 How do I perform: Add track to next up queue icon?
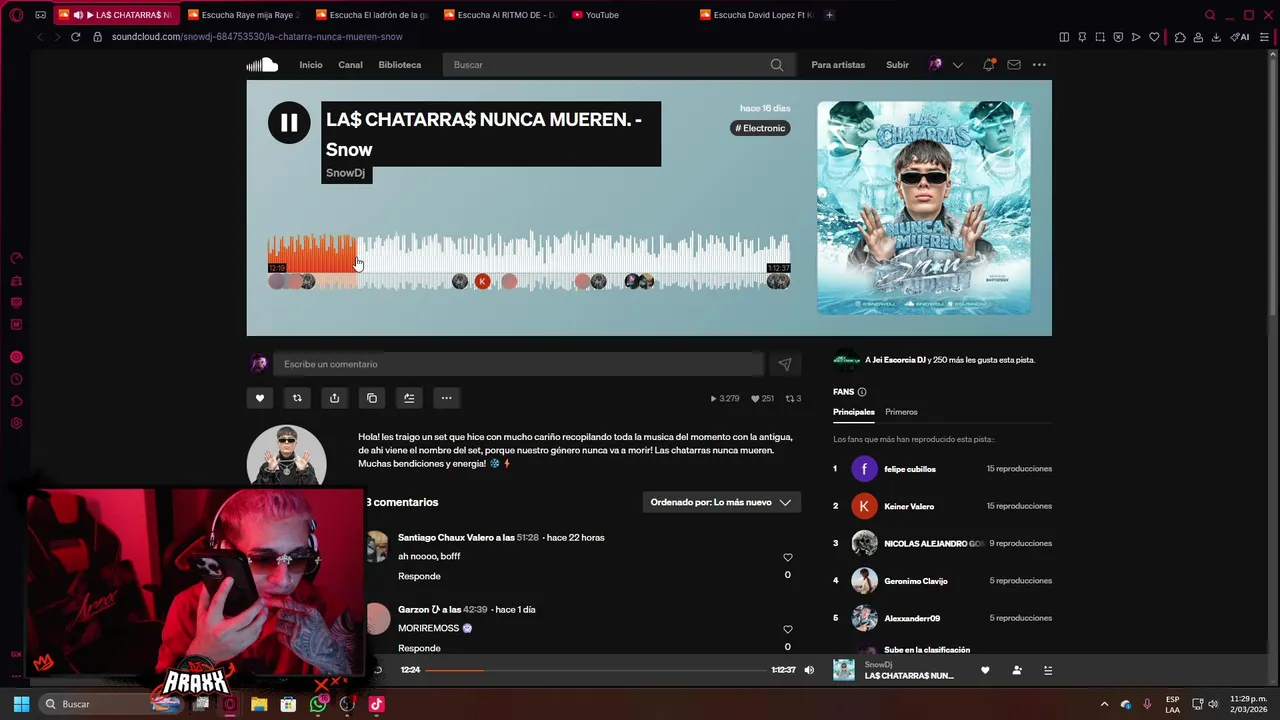tap(409, 398)
